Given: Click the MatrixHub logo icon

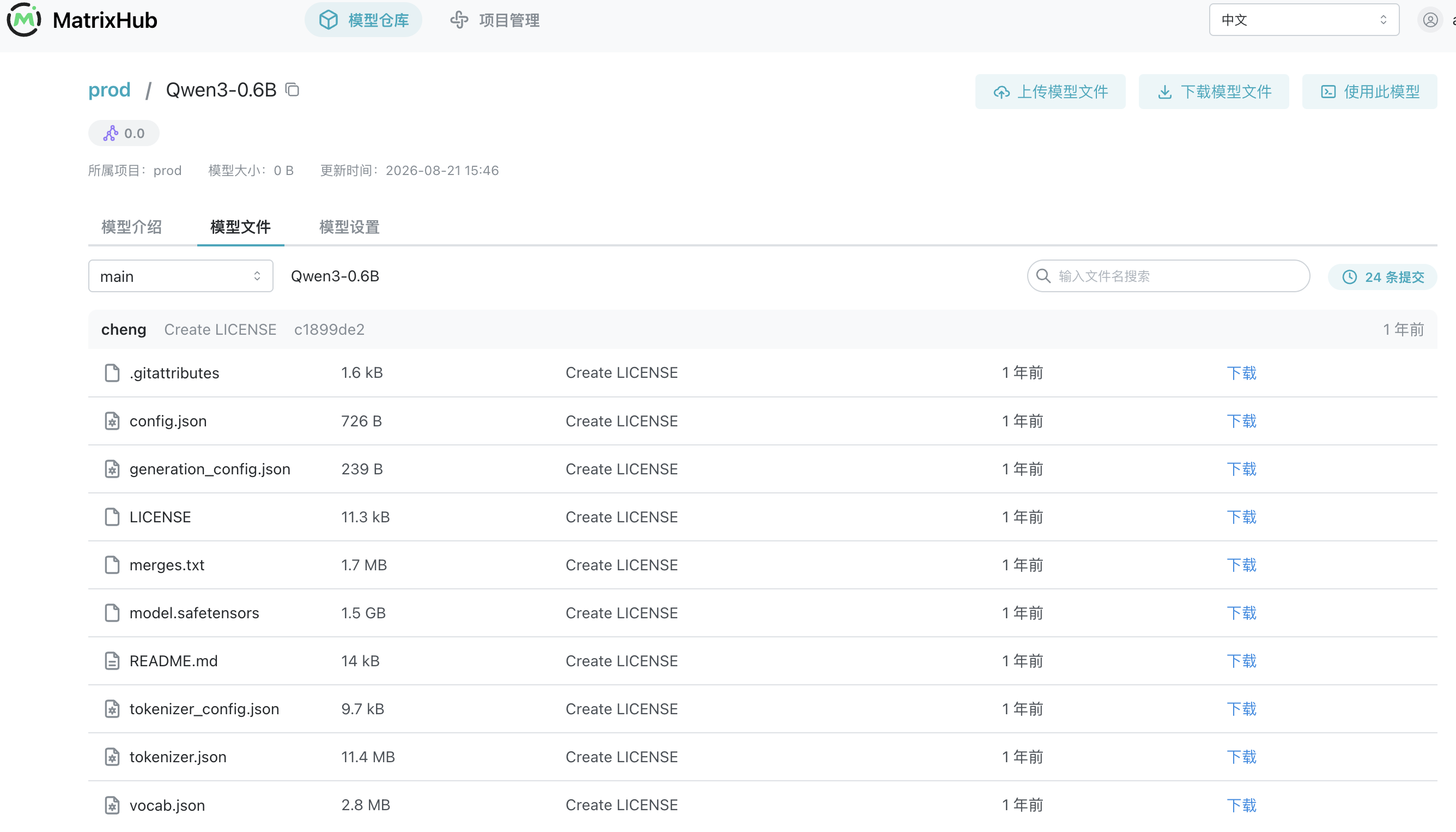Looking at the screenshot, I should tap(23, 20).
